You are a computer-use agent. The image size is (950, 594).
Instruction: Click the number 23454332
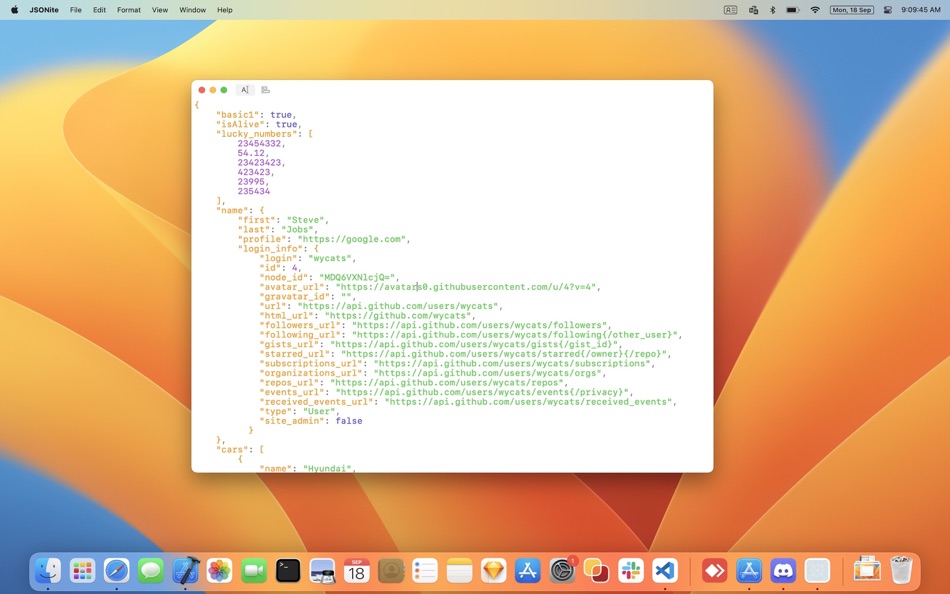[259, 144]
